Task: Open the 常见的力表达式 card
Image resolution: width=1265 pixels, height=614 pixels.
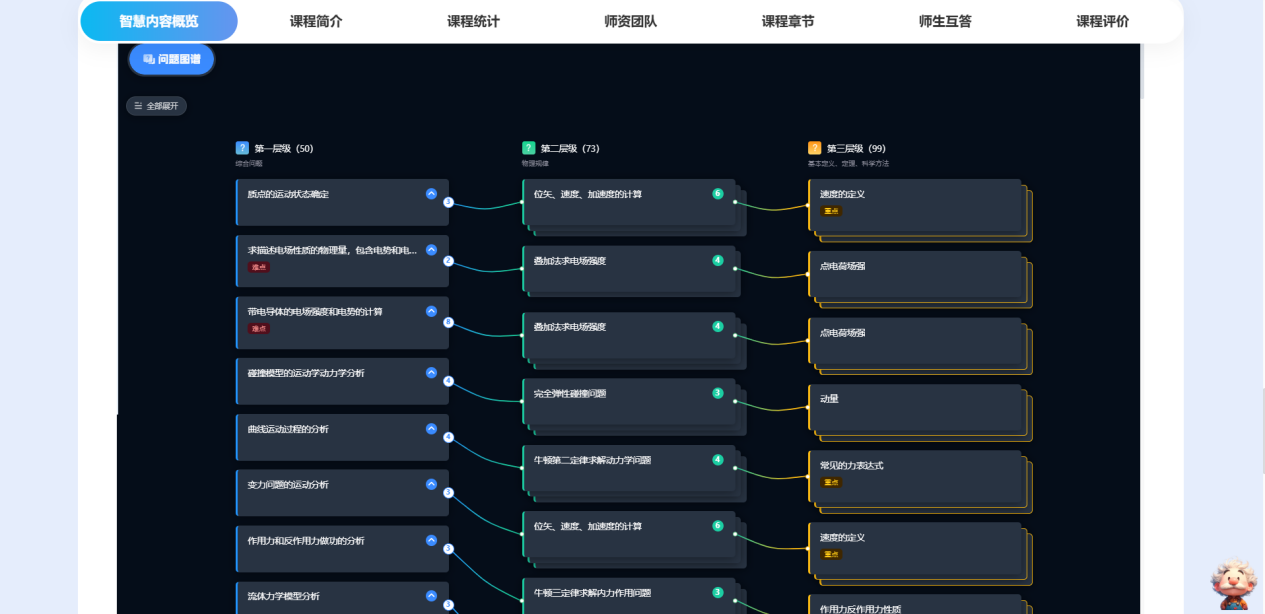Action: pos(915,476)
